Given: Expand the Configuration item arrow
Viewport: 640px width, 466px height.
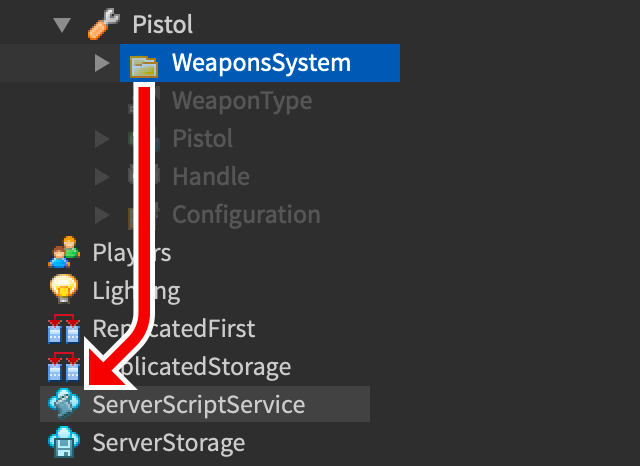Looking at the screenshot, I should 102,215.
